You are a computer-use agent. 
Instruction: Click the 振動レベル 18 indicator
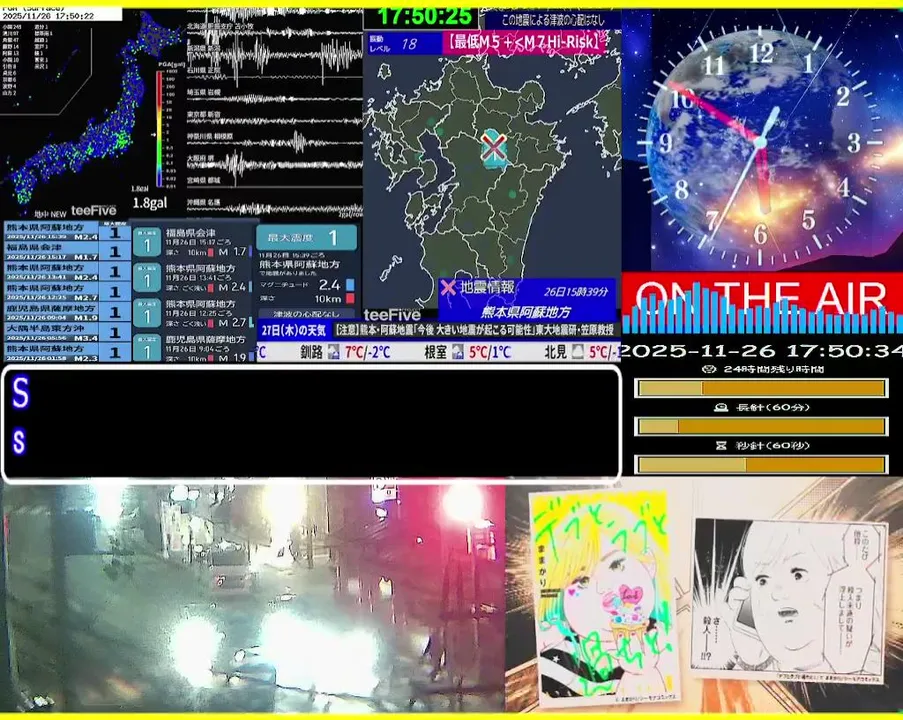pyautogui.click(x=404, y=43)
